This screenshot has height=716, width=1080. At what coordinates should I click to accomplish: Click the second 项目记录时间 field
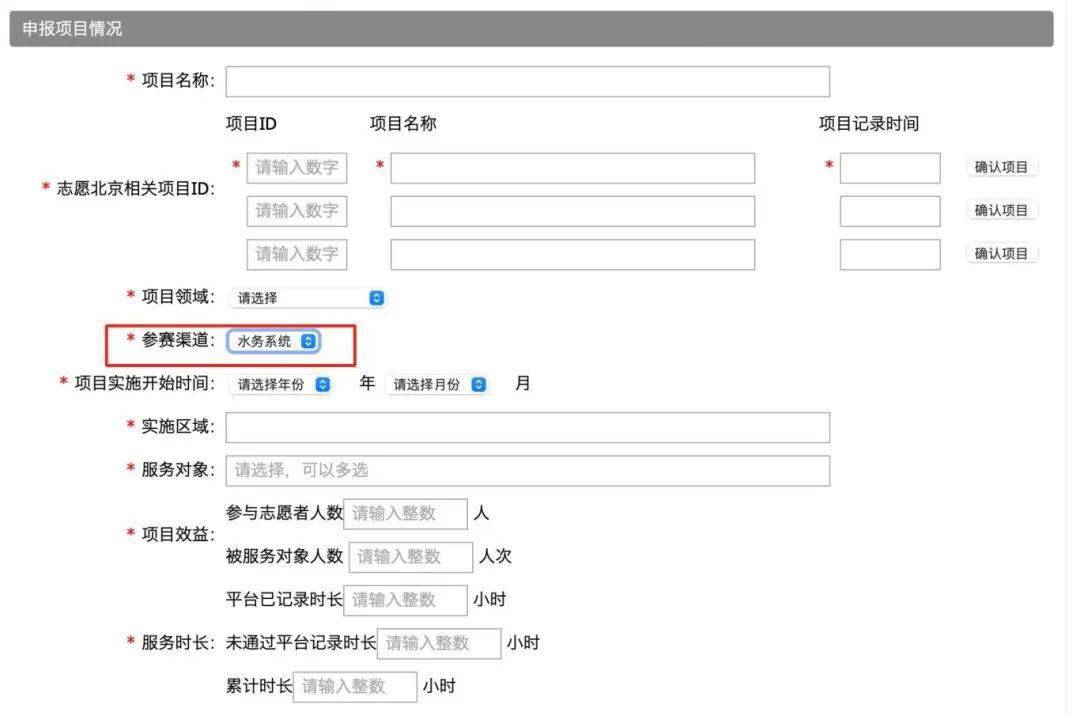click(x=890, y=211)
